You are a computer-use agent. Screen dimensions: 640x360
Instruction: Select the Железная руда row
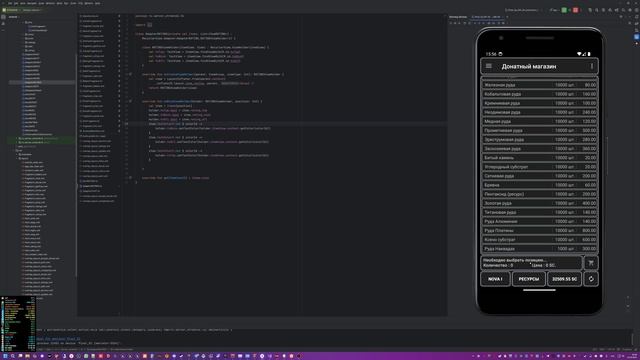540,85
